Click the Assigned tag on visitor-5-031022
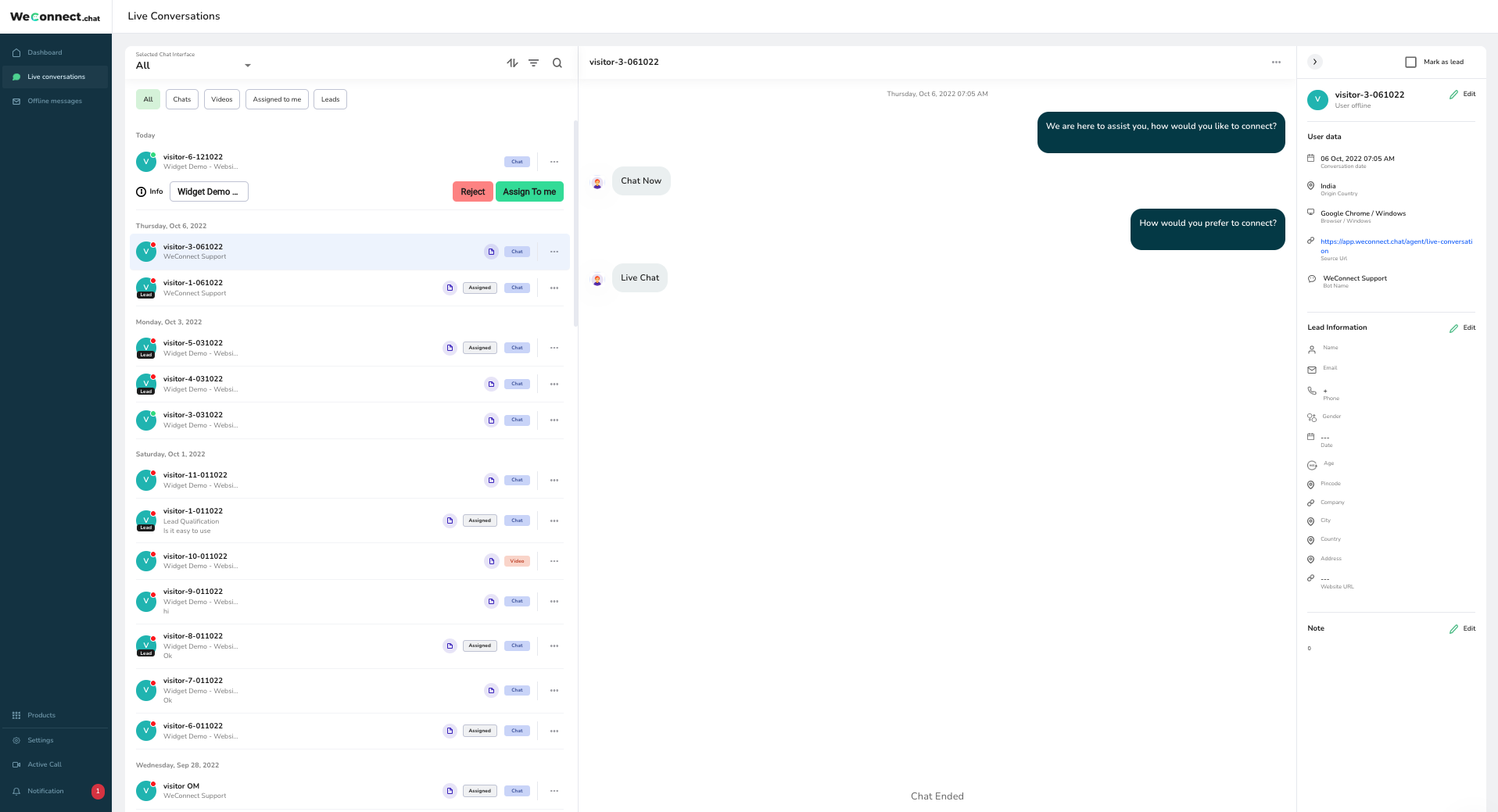 (x=480, y=348)
